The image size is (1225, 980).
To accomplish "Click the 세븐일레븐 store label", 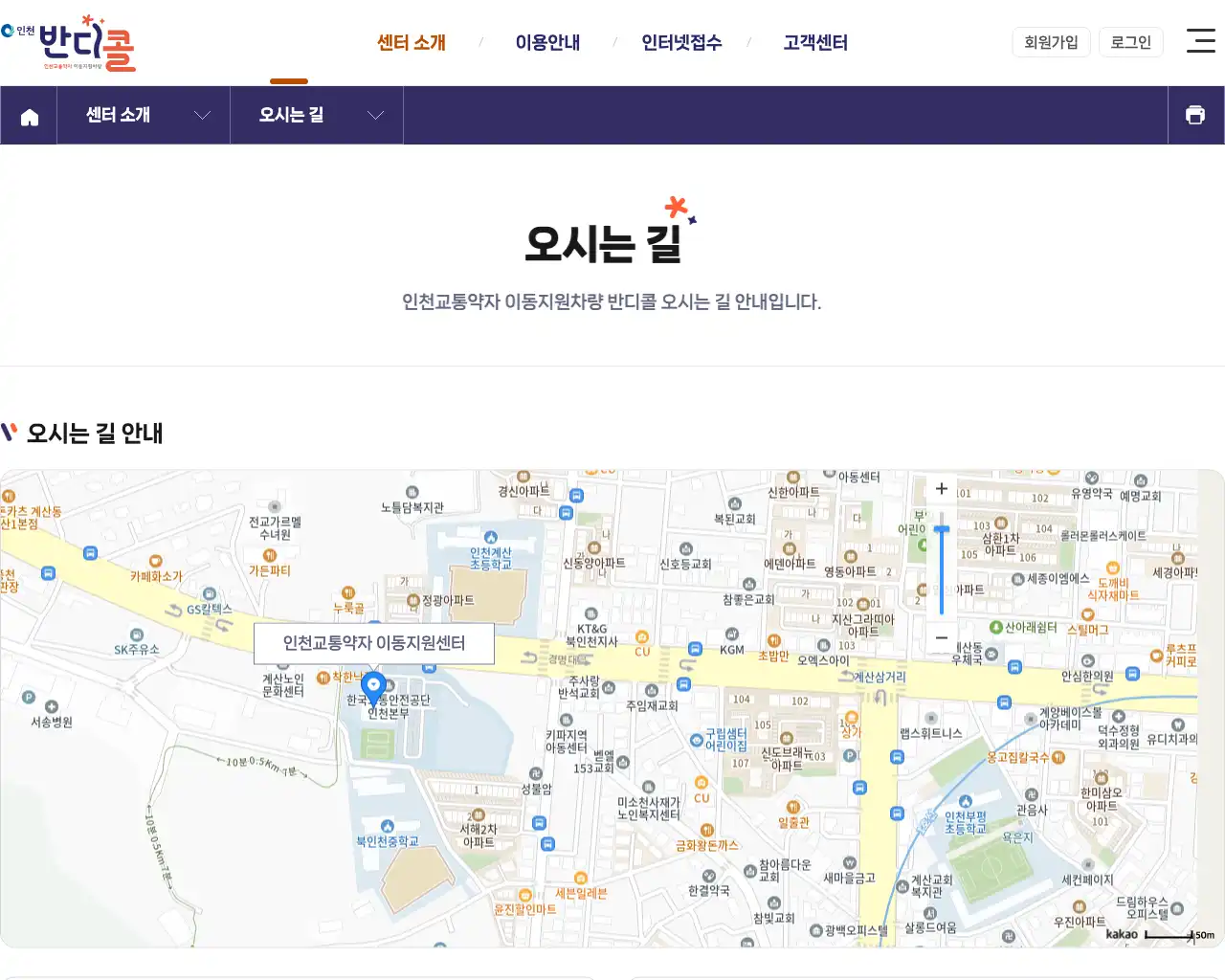I will [581, 893].
